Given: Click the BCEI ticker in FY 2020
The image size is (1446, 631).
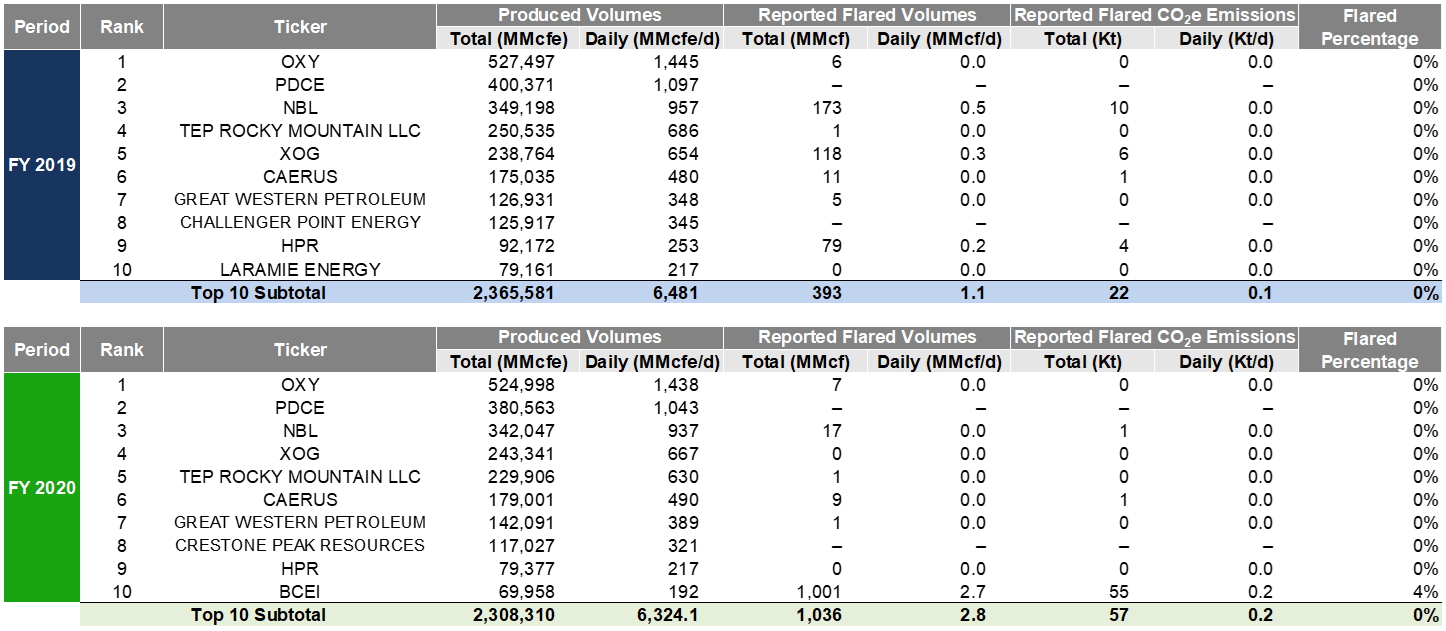Looking at the screenshot, I should coord(300,591).
